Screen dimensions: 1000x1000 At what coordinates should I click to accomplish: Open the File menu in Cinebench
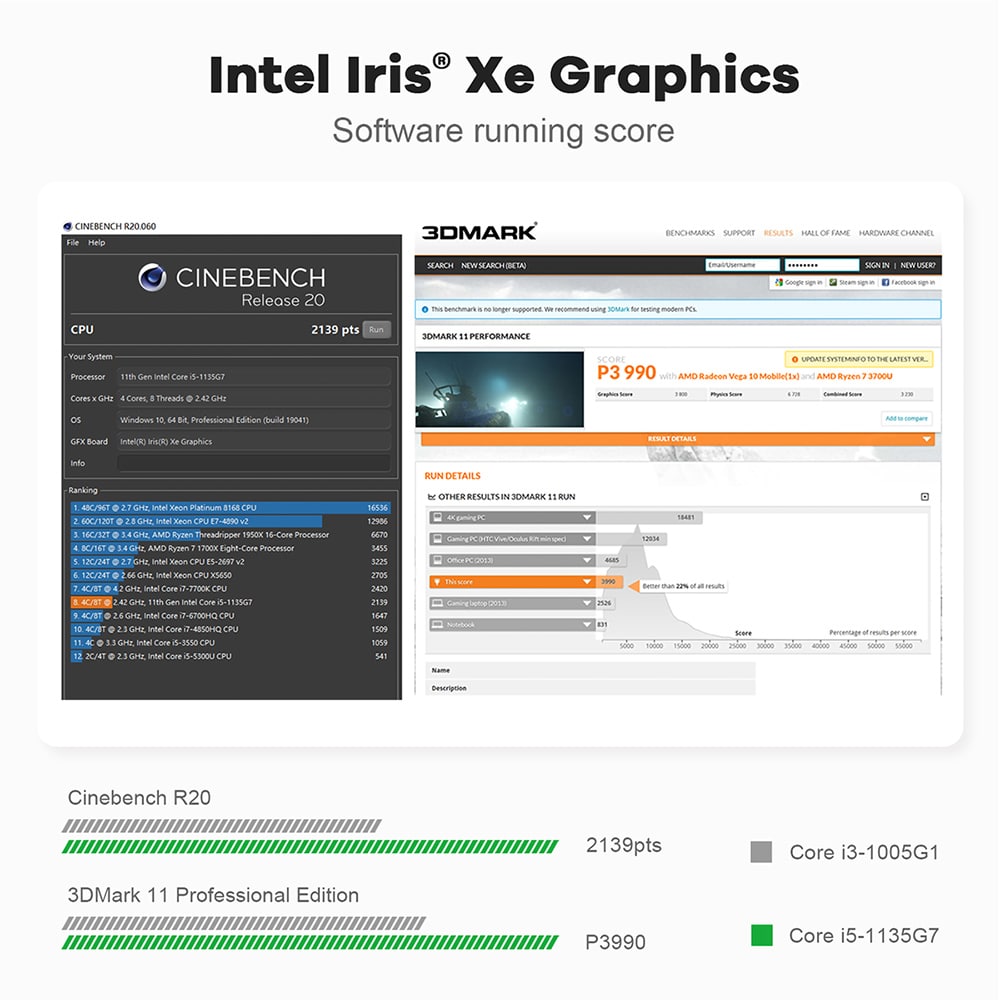click(72, 243)
